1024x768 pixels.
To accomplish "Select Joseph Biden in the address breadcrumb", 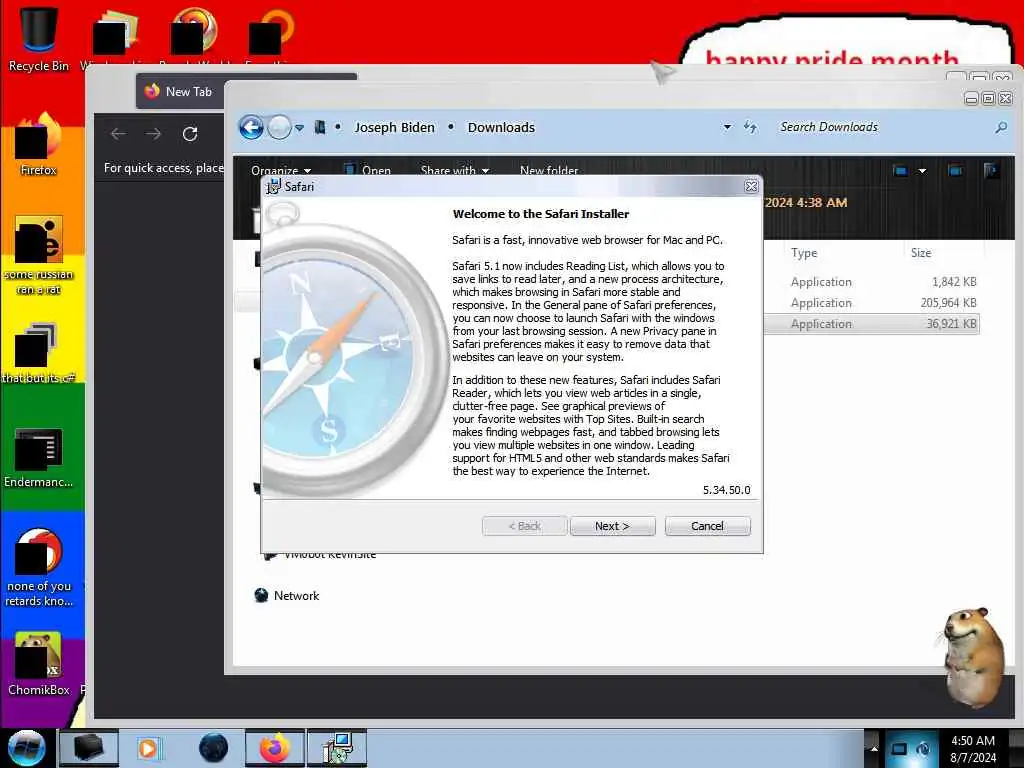I will pyautogui.click(x=394, y=127).
